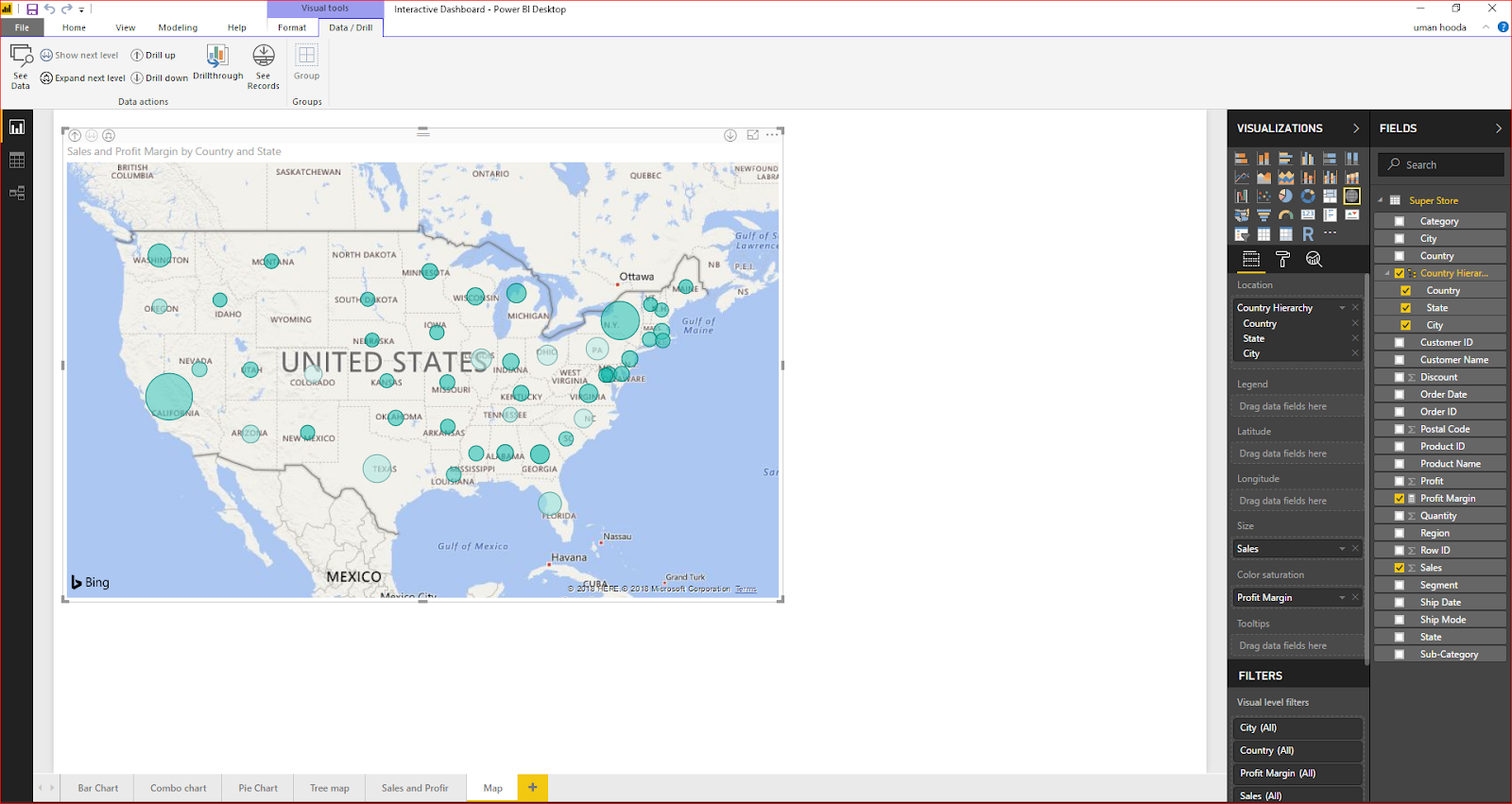
Task: Click the See Records button
Action: (264, 66)
